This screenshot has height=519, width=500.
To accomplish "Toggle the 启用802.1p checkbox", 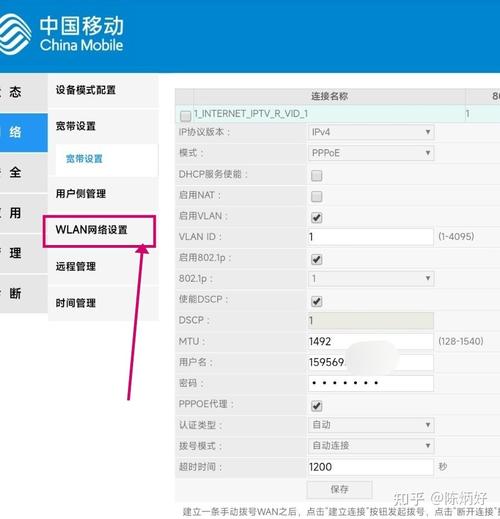I will point(316,259).
